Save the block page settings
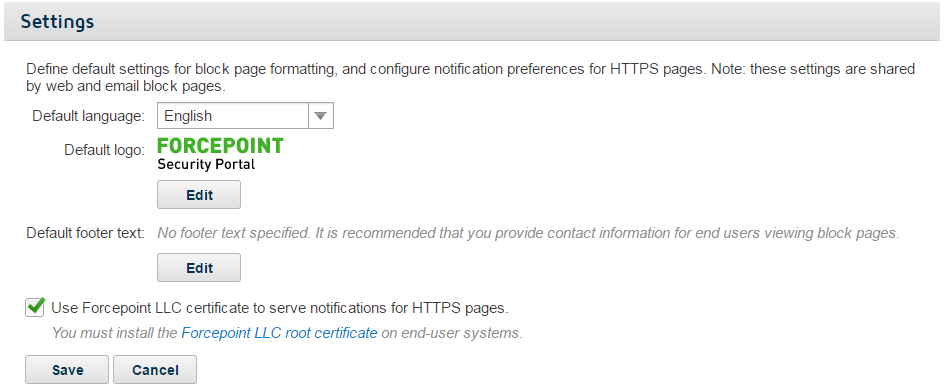 coord(67,370)
